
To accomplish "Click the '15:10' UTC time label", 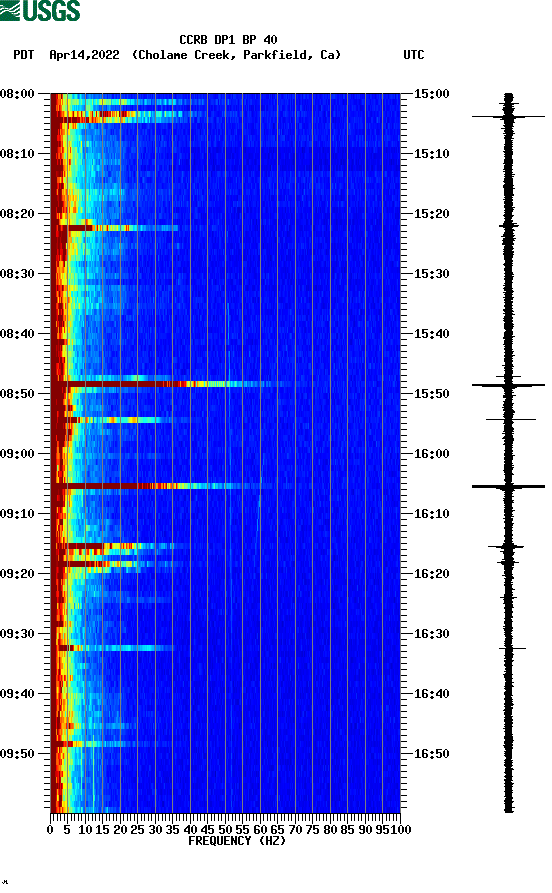I will 431,154.
